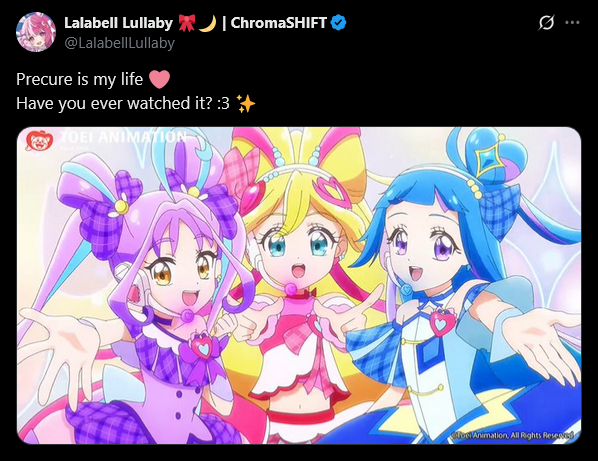Click the crescent moon emoji in name

click(207, 23)
